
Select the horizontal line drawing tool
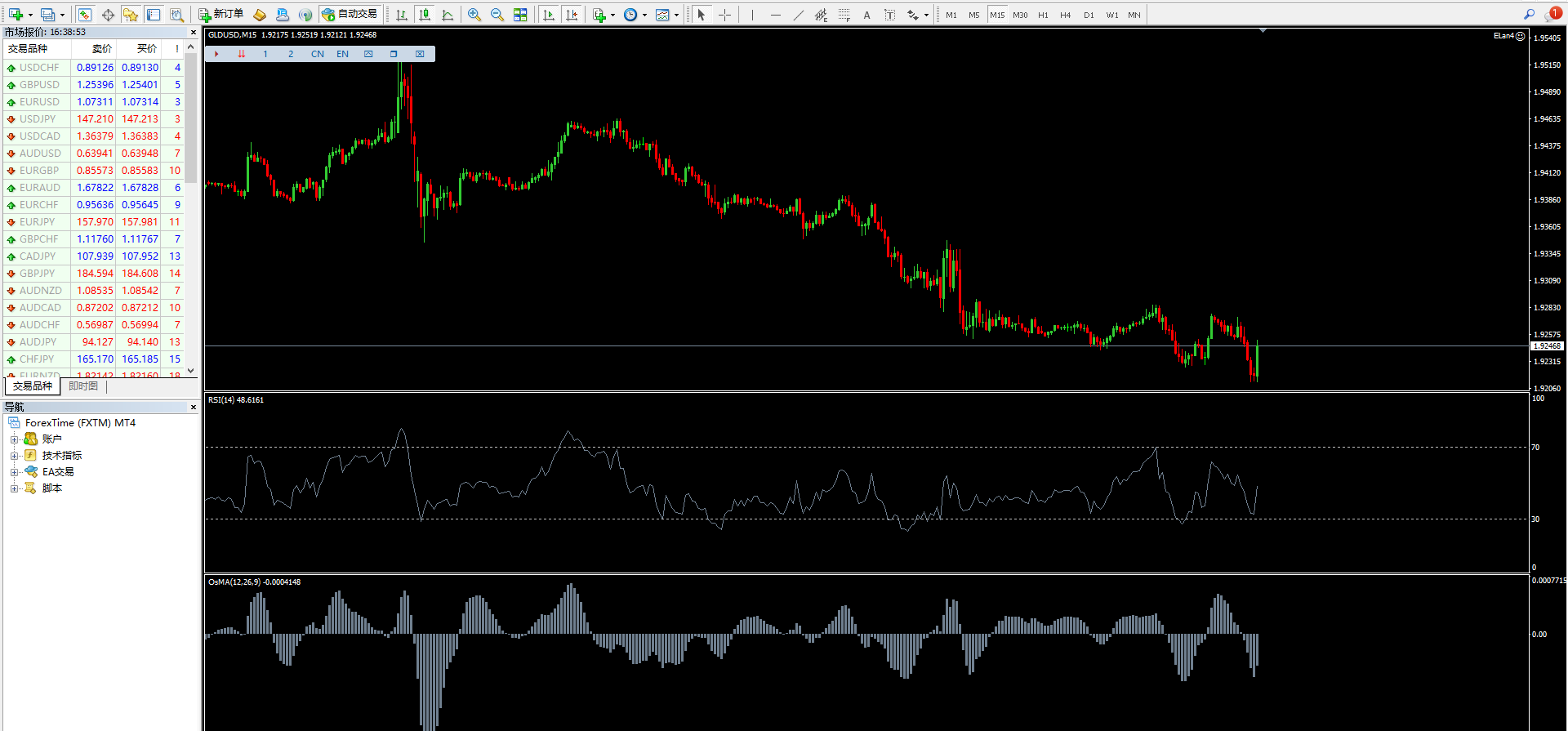pyautogui.click(x=775, y=15)
